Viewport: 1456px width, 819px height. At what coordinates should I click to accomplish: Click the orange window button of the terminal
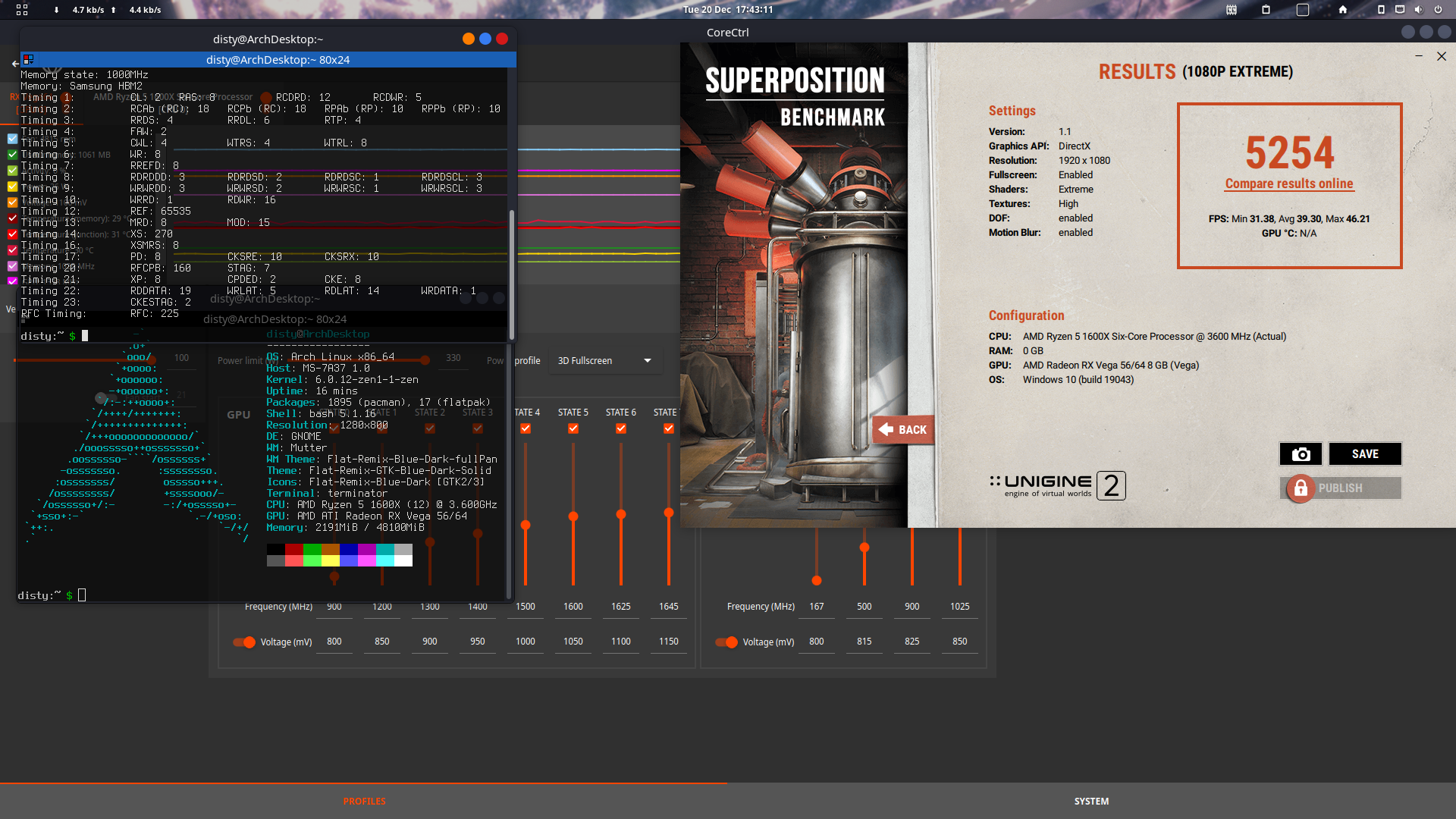tap(469, 39)
